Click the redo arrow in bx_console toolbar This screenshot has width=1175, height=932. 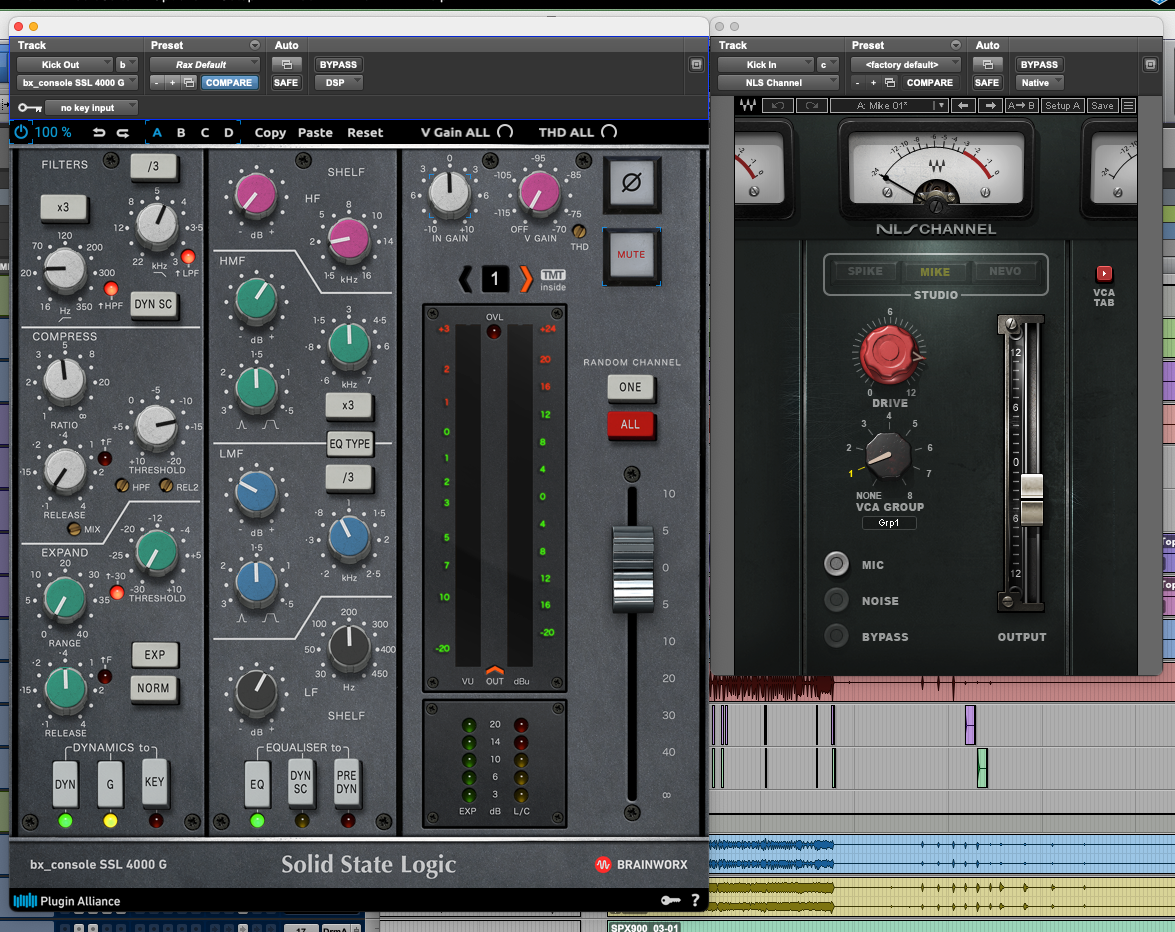[123, 133]
